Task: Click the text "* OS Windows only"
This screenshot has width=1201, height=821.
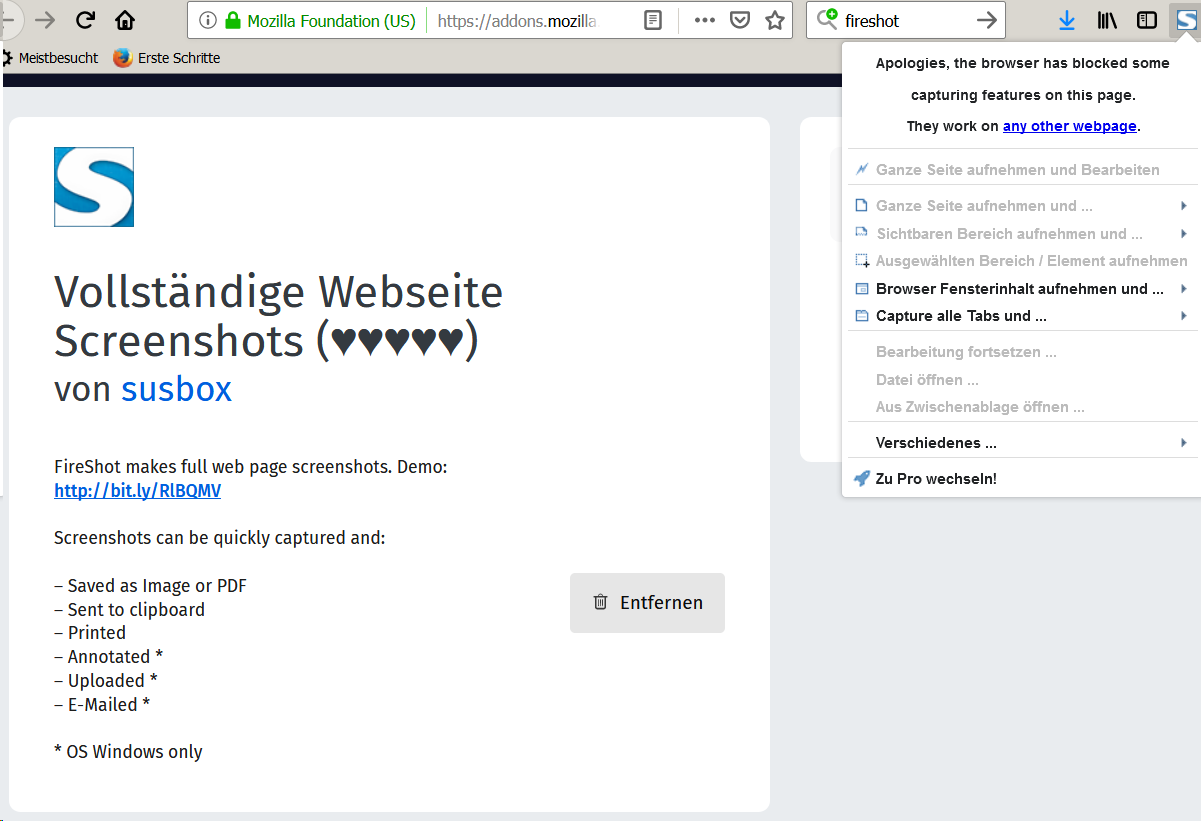Action: 128,752
